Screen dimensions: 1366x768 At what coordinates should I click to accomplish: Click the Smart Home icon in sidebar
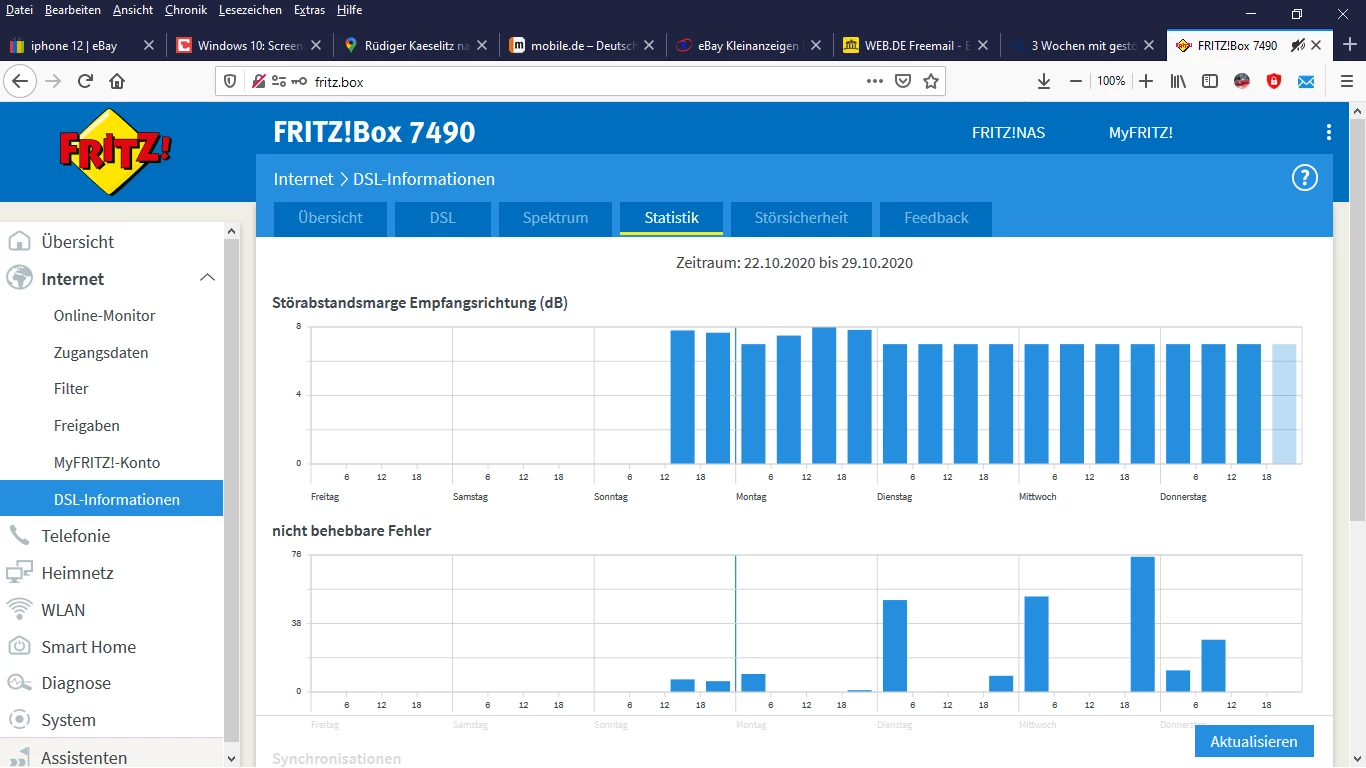19,647
